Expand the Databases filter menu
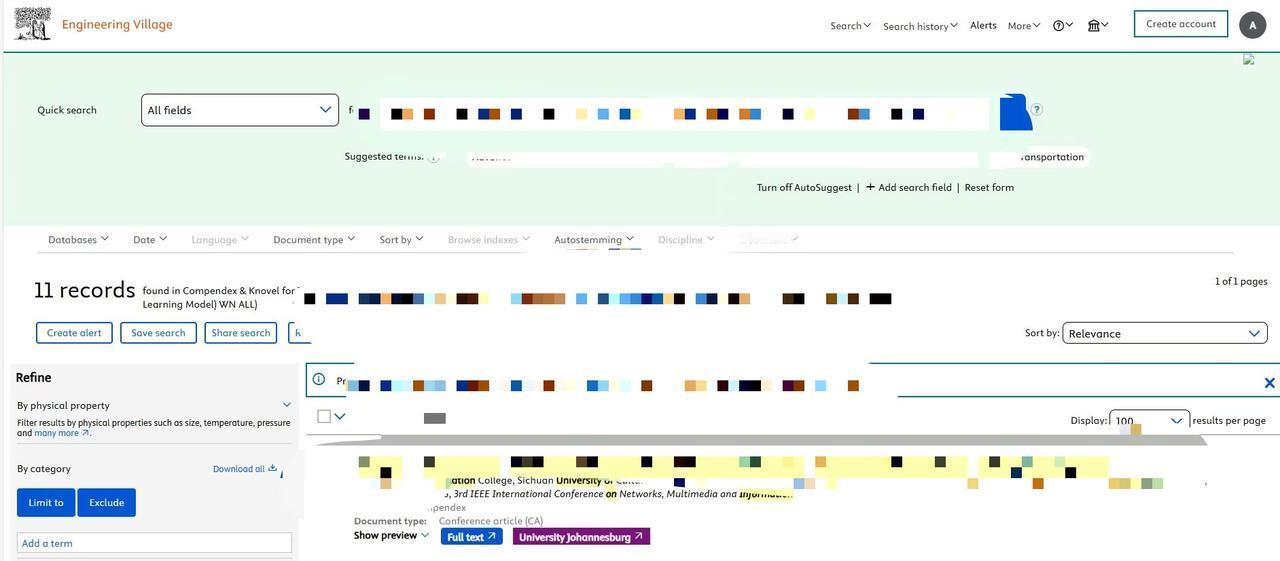 pyautogui.click(x=78, y=239)
